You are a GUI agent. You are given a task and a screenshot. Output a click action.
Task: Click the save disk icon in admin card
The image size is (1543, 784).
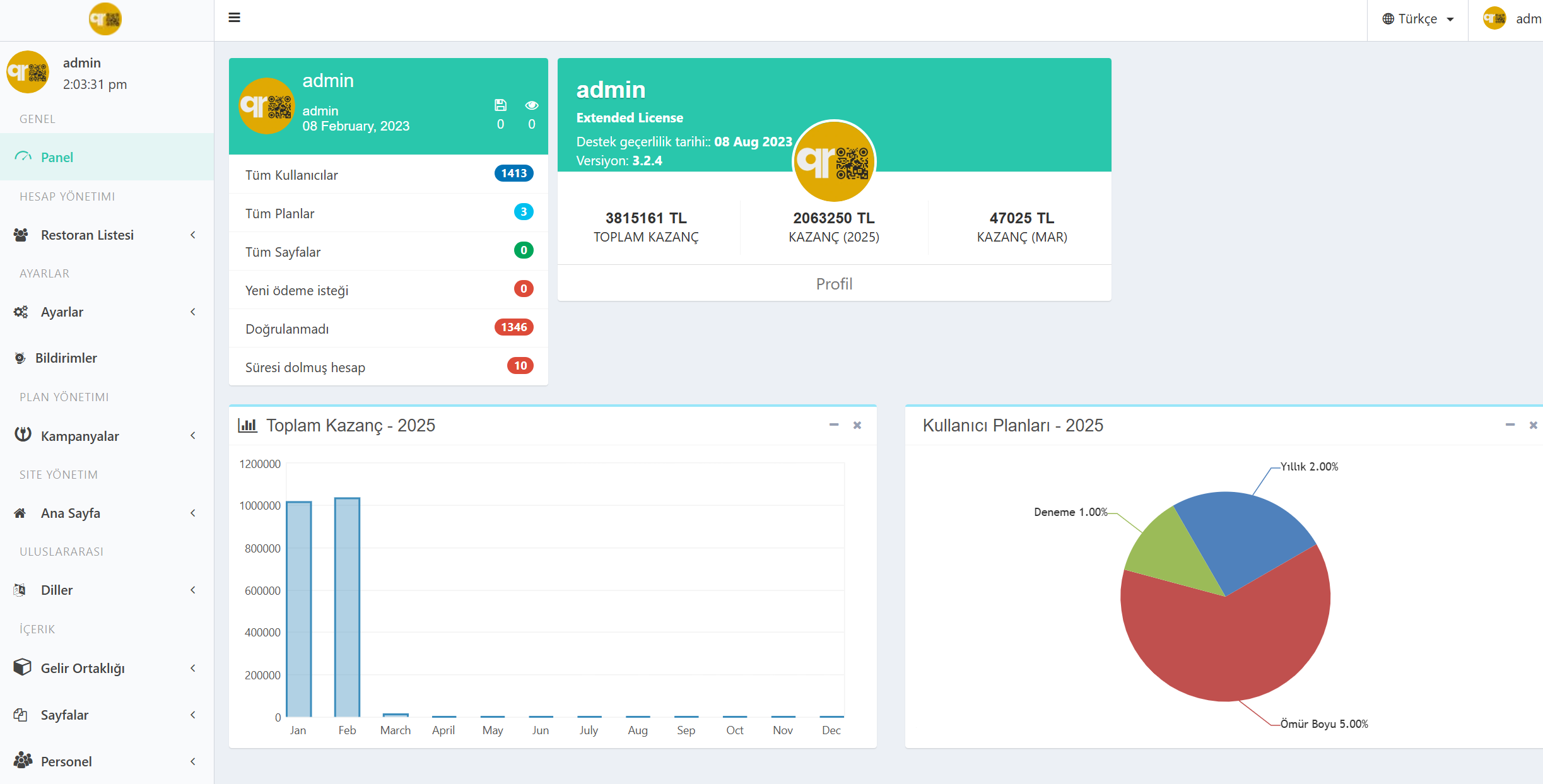(x=500, y=105)
